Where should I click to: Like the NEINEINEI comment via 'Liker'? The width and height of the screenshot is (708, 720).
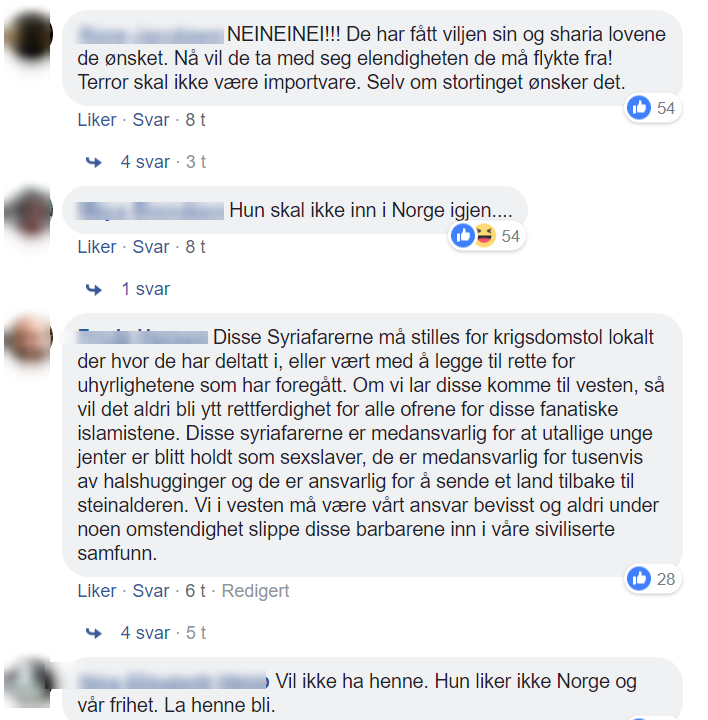pyautogui.click(x=97, y=120)
